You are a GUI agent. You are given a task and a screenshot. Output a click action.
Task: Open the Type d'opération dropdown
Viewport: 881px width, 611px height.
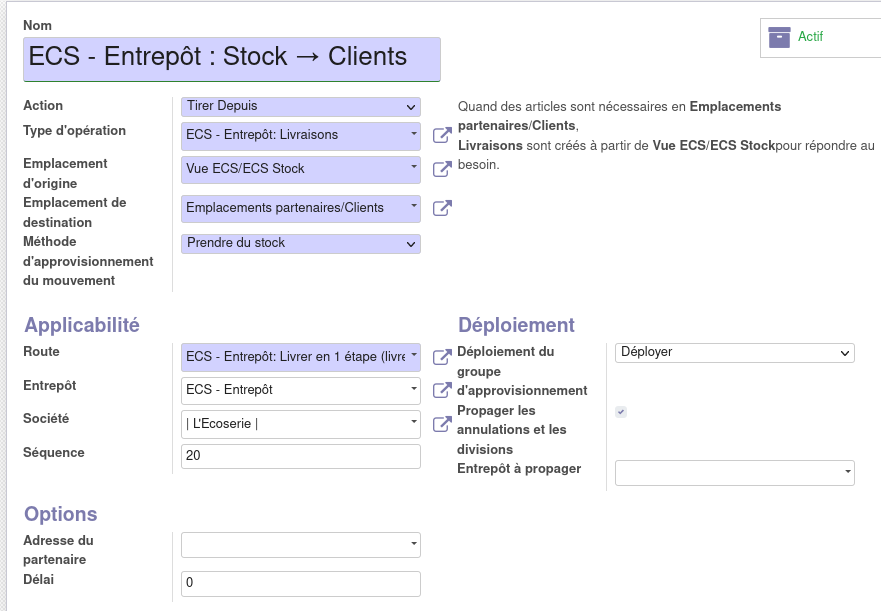(300, 135)
